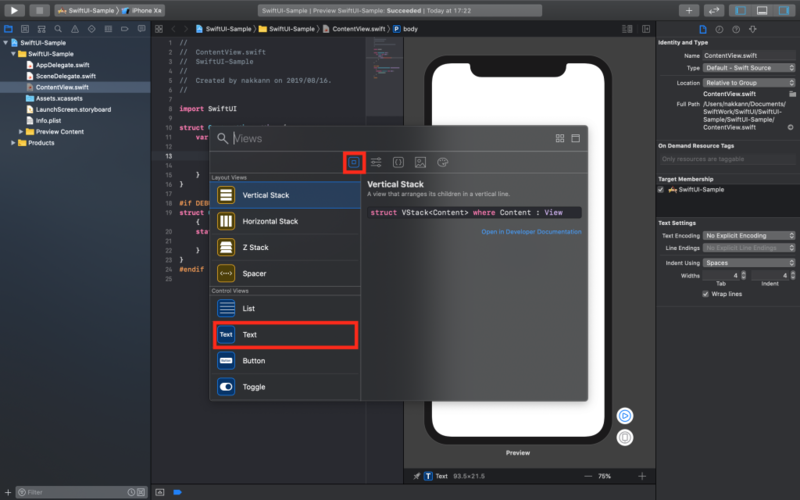Toggle the Inspectors panel

[784, 10]
